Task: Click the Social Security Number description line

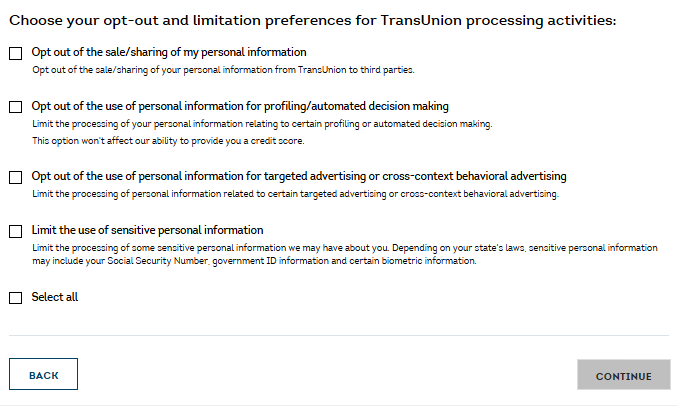Action: coord(253,262)
